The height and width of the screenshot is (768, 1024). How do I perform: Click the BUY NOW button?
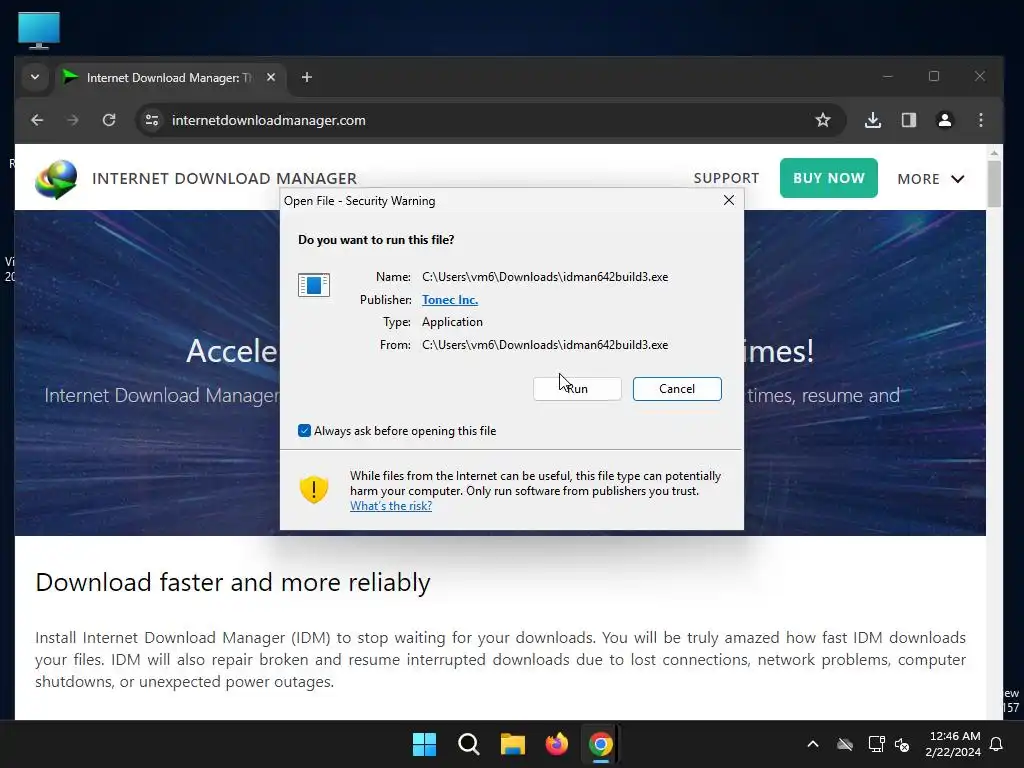tap(829, 178)
